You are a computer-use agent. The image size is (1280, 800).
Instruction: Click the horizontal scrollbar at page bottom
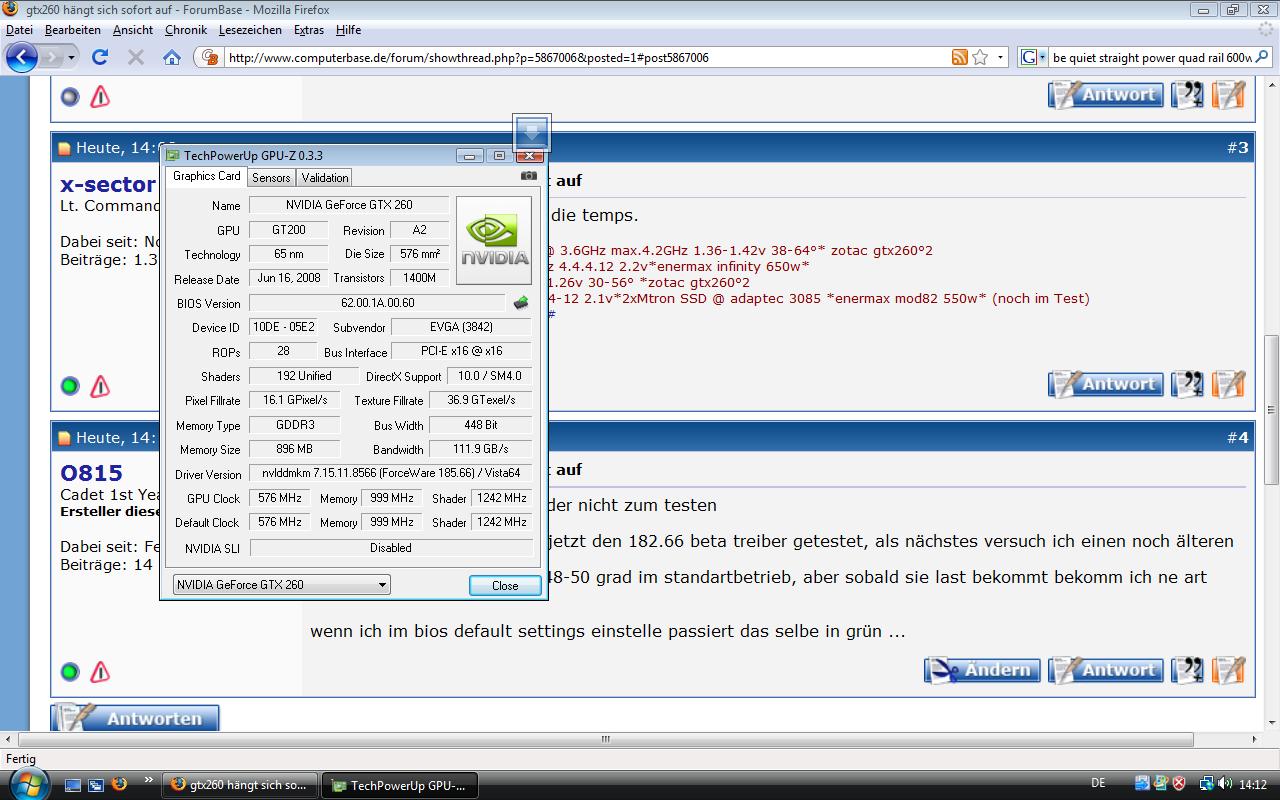click(604, 740)
